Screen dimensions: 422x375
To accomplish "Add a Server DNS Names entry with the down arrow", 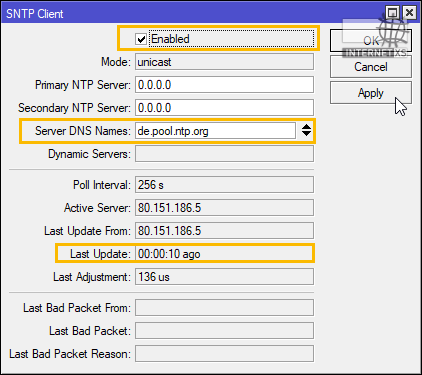I will [306, 134].
